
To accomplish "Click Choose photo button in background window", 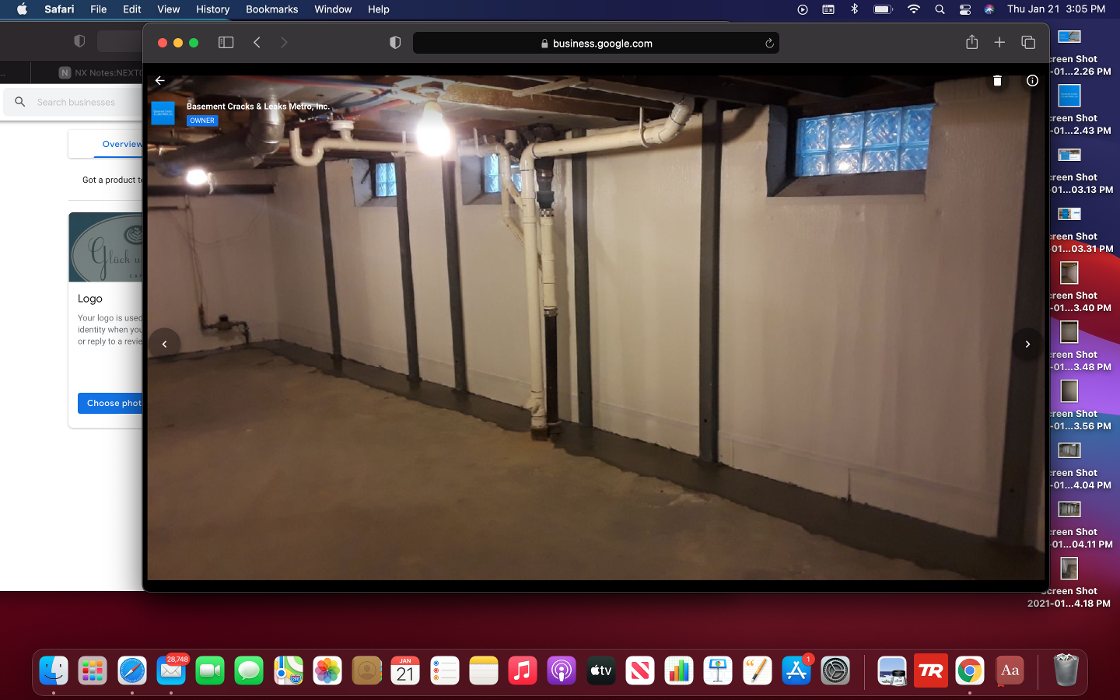I will (111, 403).
